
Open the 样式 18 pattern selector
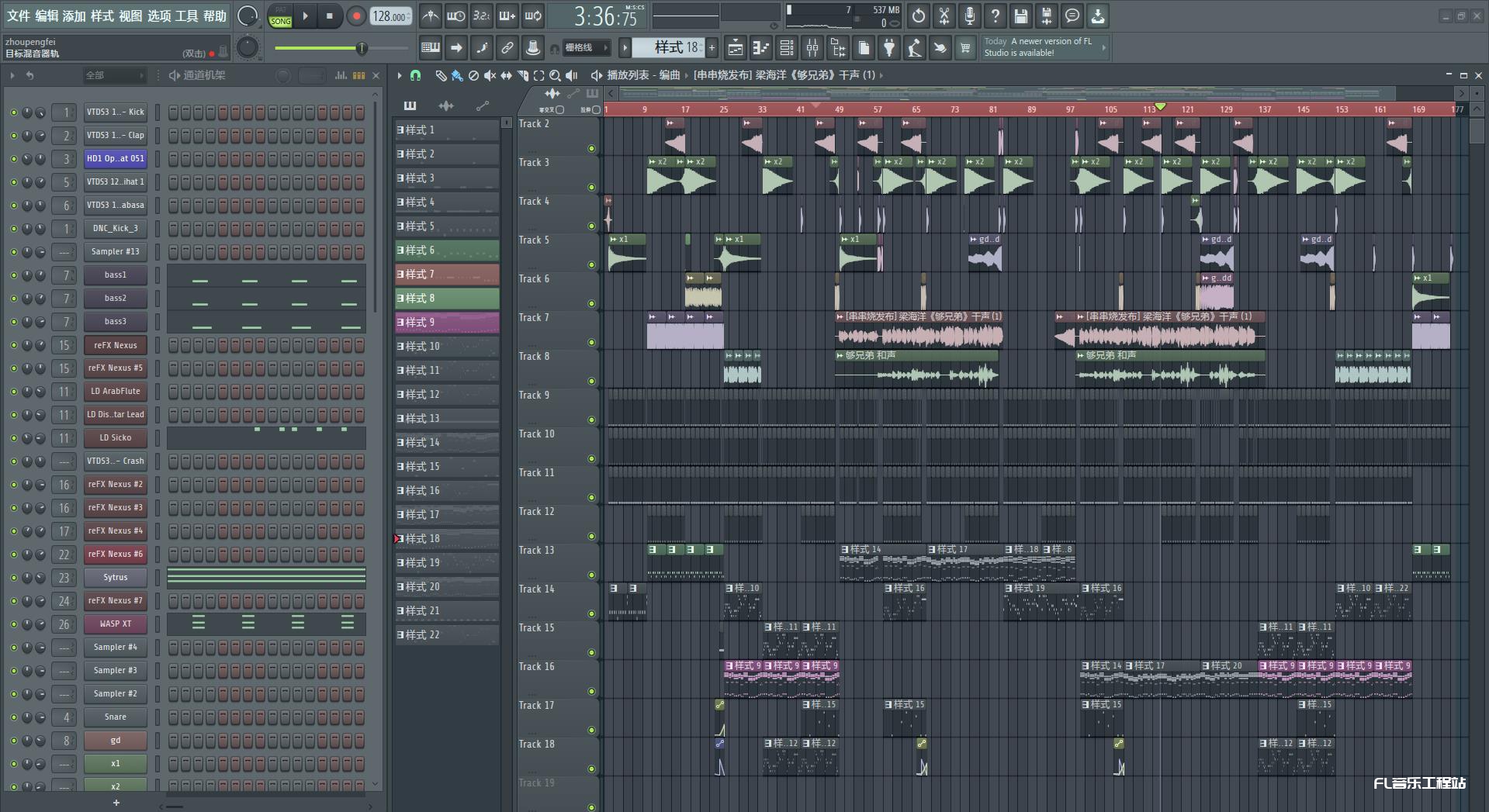coord(667,48)
